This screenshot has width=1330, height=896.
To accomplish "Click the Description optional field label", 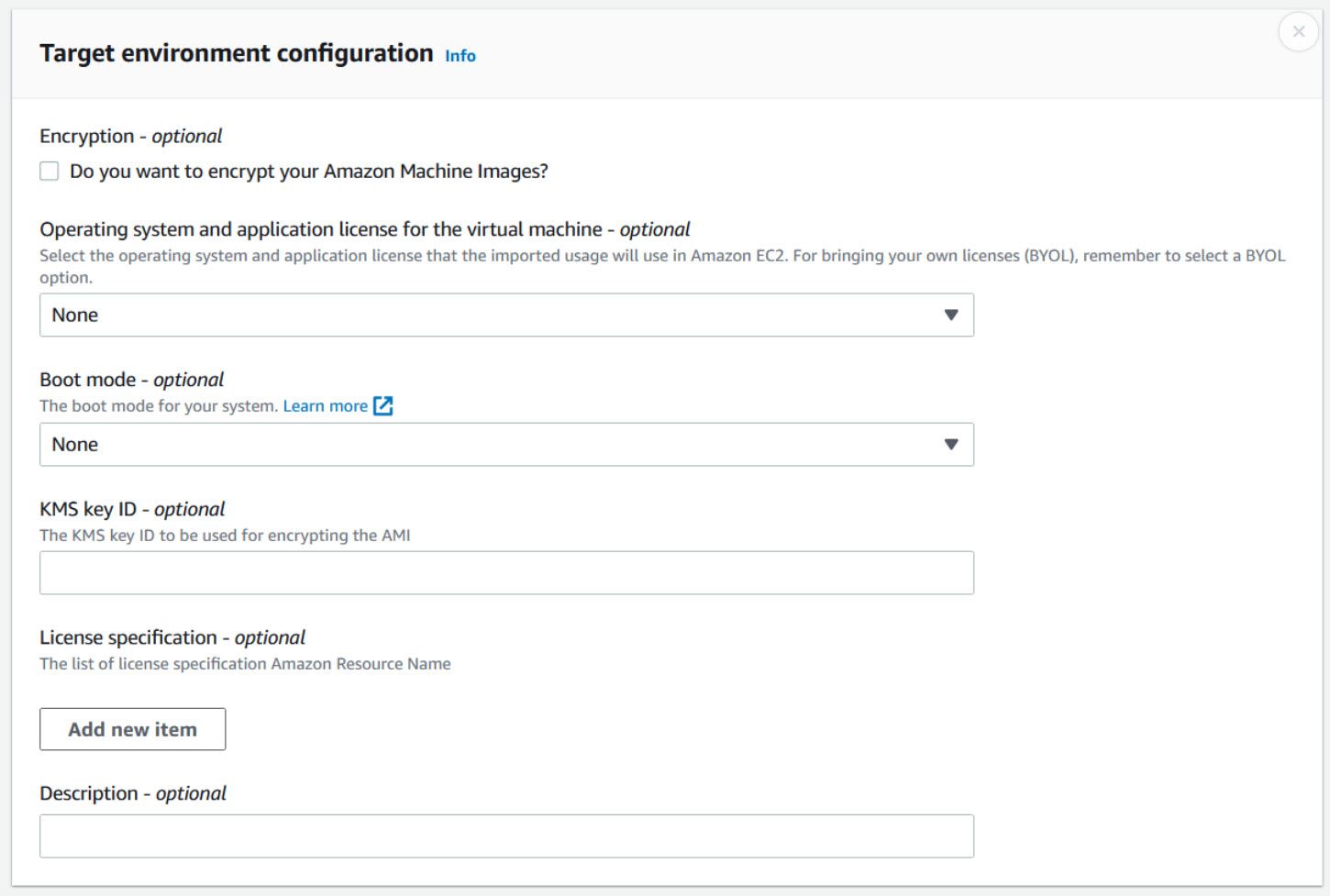I will 133,793.
